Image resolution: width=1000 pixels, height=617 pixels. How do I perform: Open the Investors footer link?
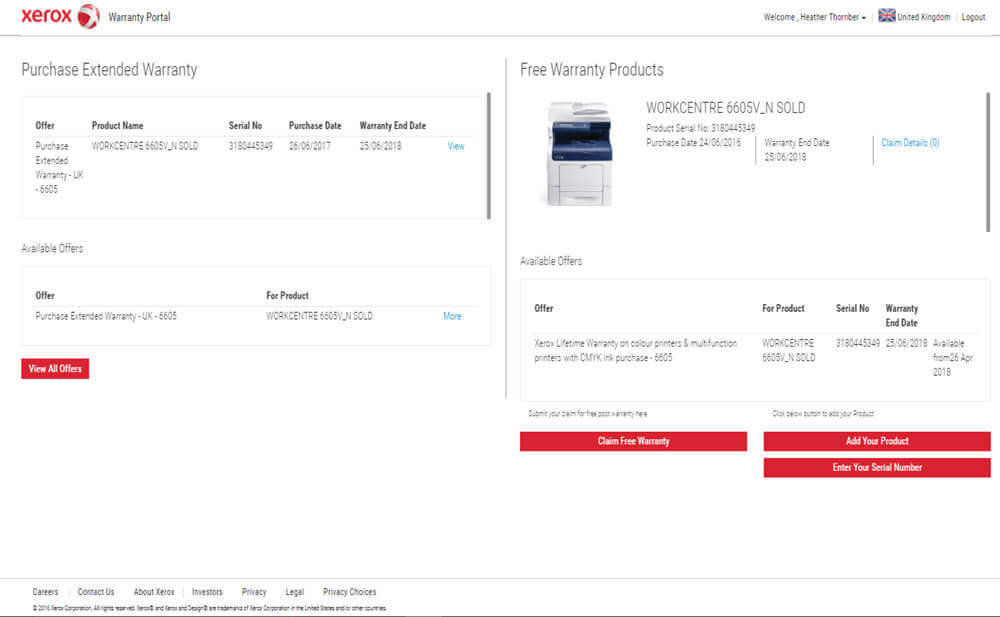pyautogui.click(x=207, y=592)
